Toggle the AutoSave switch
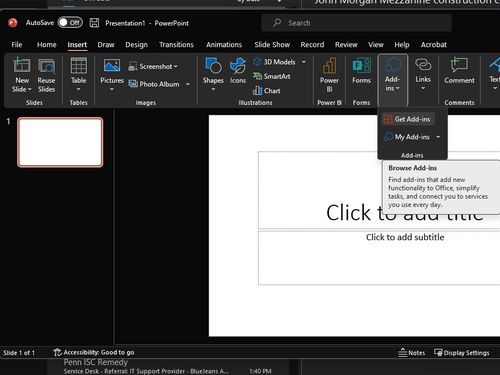This screenshot has width=500, height=375. click(70, 23)
